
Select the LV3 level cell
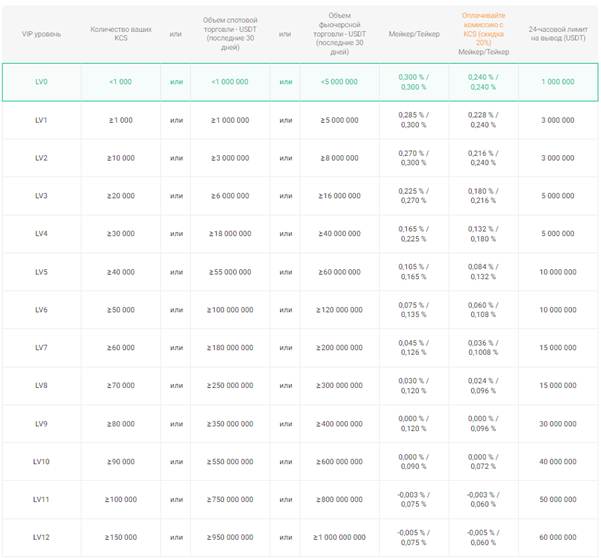[41, 196]
